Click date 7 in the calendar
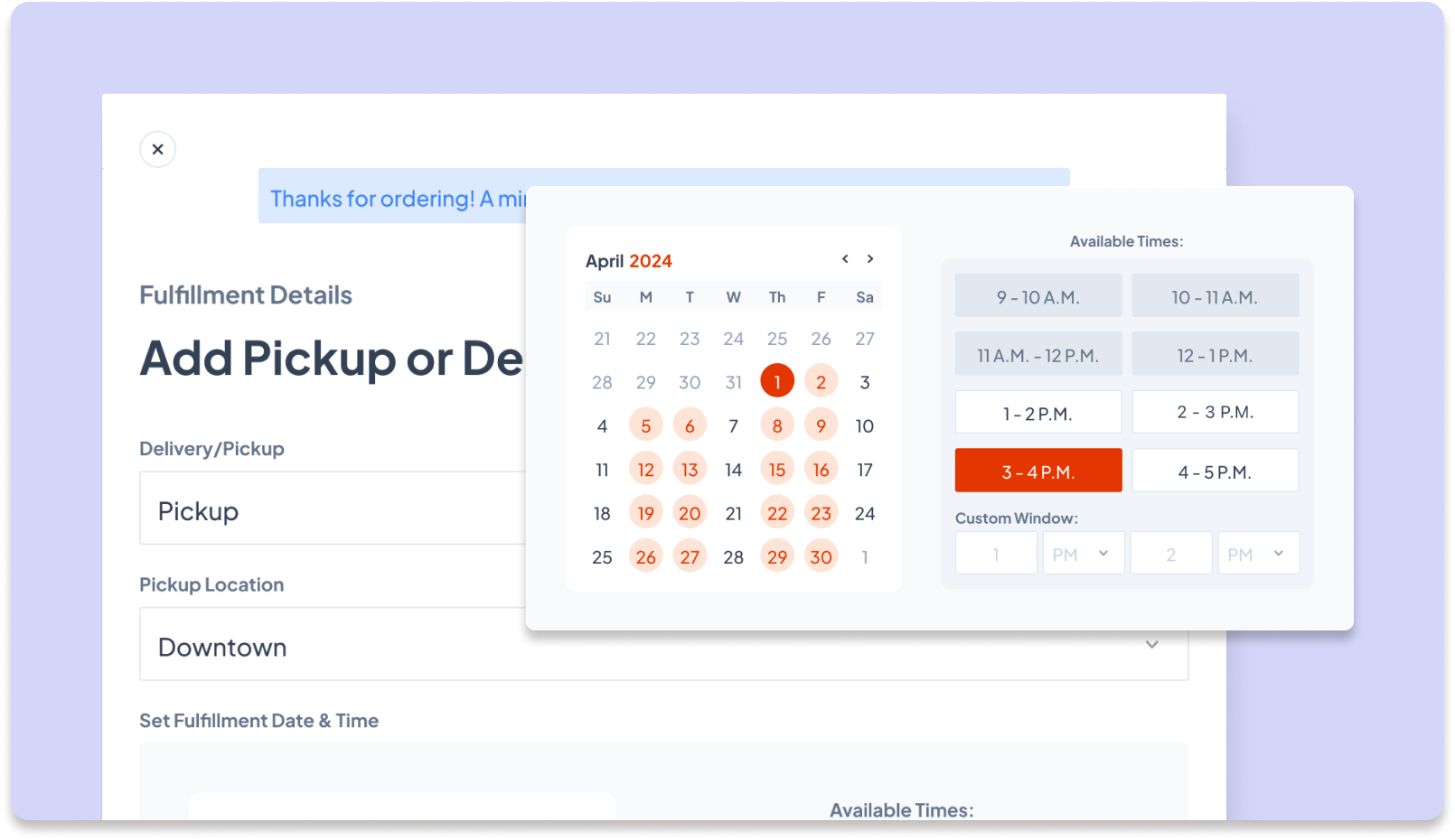Image resolution: width=1455 pixels, height=840 pixels. point(734,425)
